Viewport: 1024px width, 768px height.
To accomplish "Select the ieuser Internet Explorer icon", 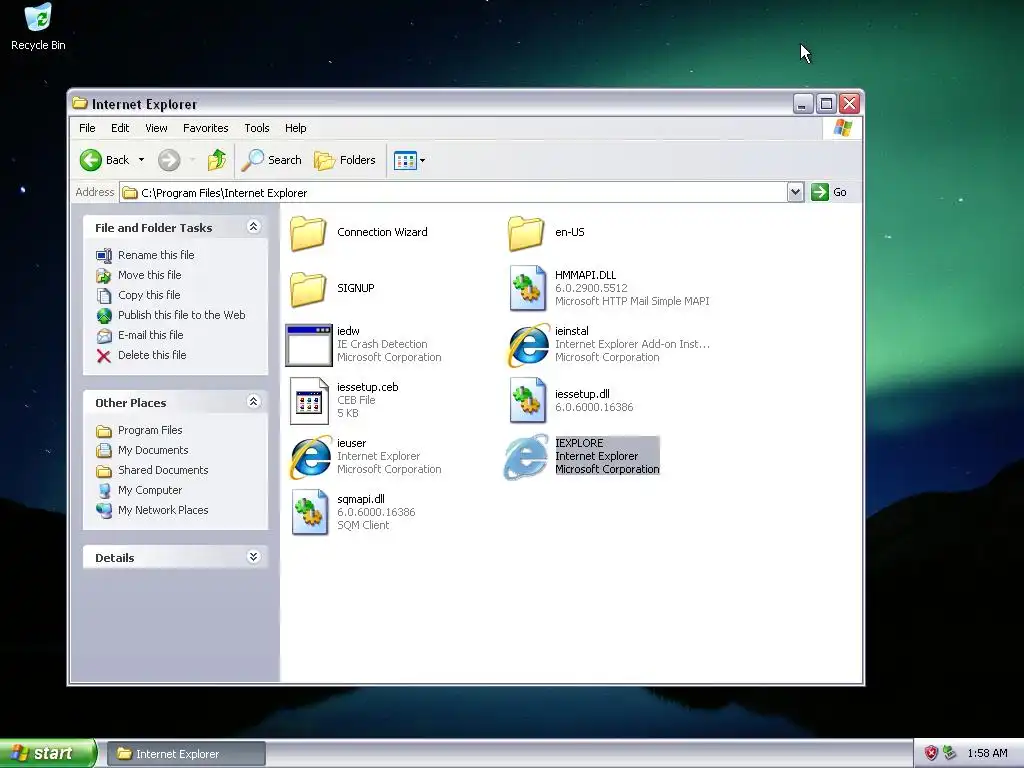I will [310, 457].
